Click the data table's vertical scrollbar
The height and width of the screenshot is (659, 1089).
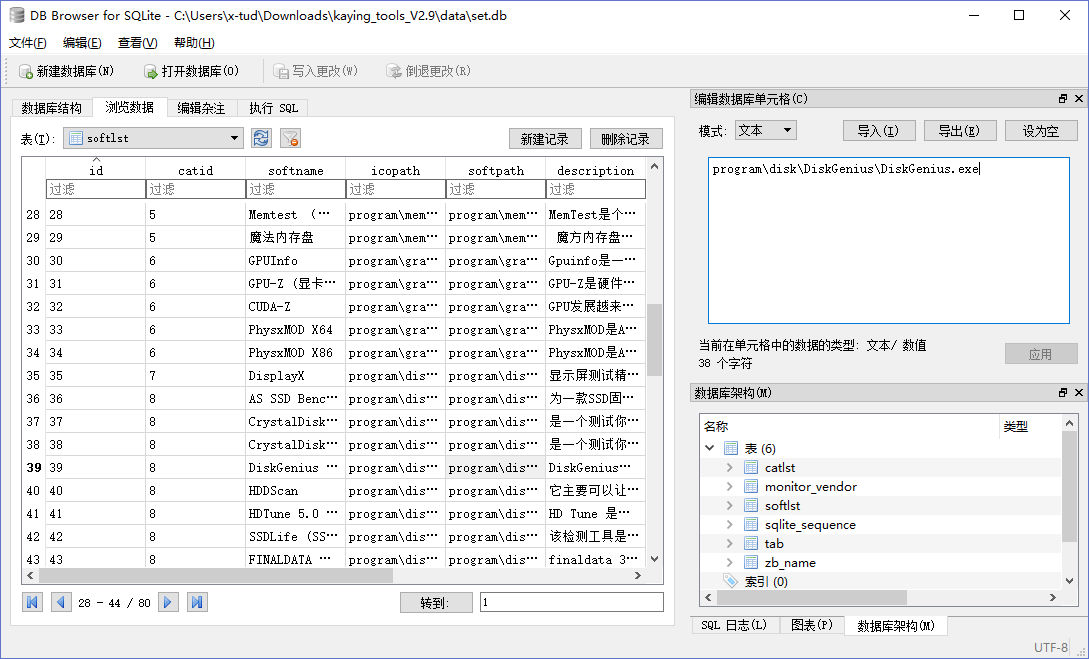[x=655, y=340]
